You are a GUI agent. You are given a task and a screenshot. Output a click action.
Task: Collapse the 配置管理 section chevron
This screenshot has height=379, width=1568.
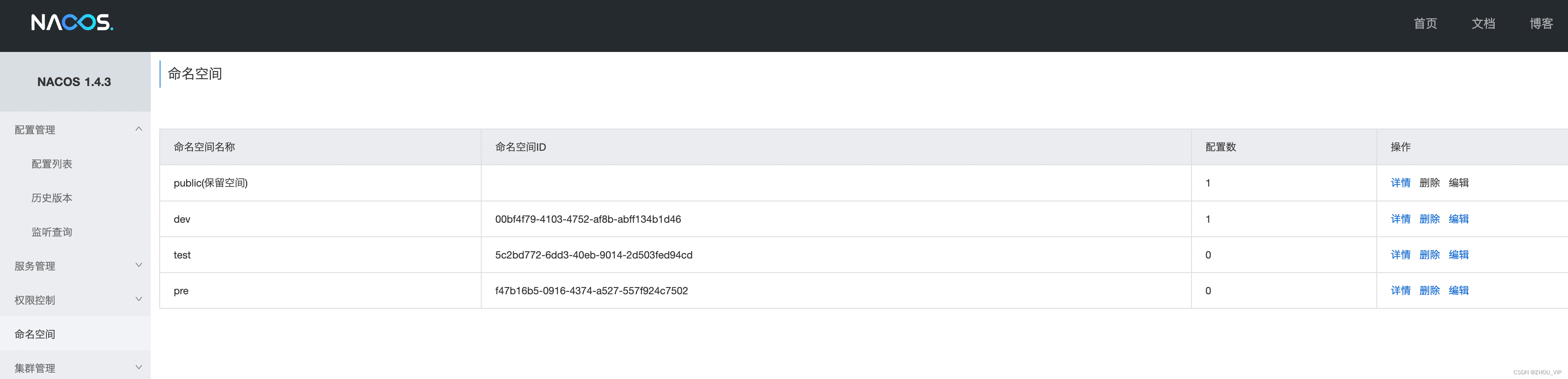[x=139, y=129]
